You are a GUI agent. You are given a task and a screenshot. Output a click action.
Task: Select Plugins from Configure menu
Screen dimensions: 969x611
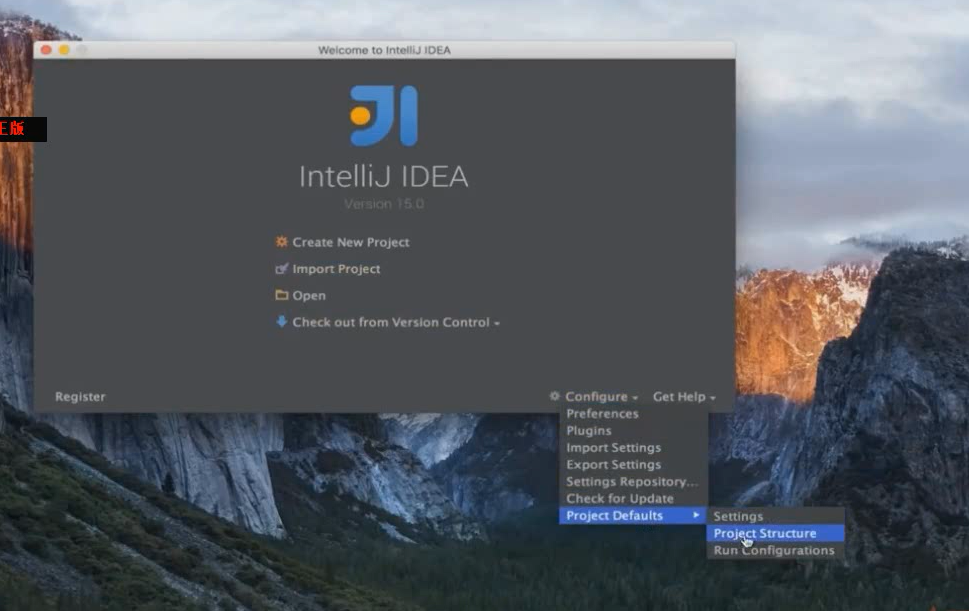point(633,431)
